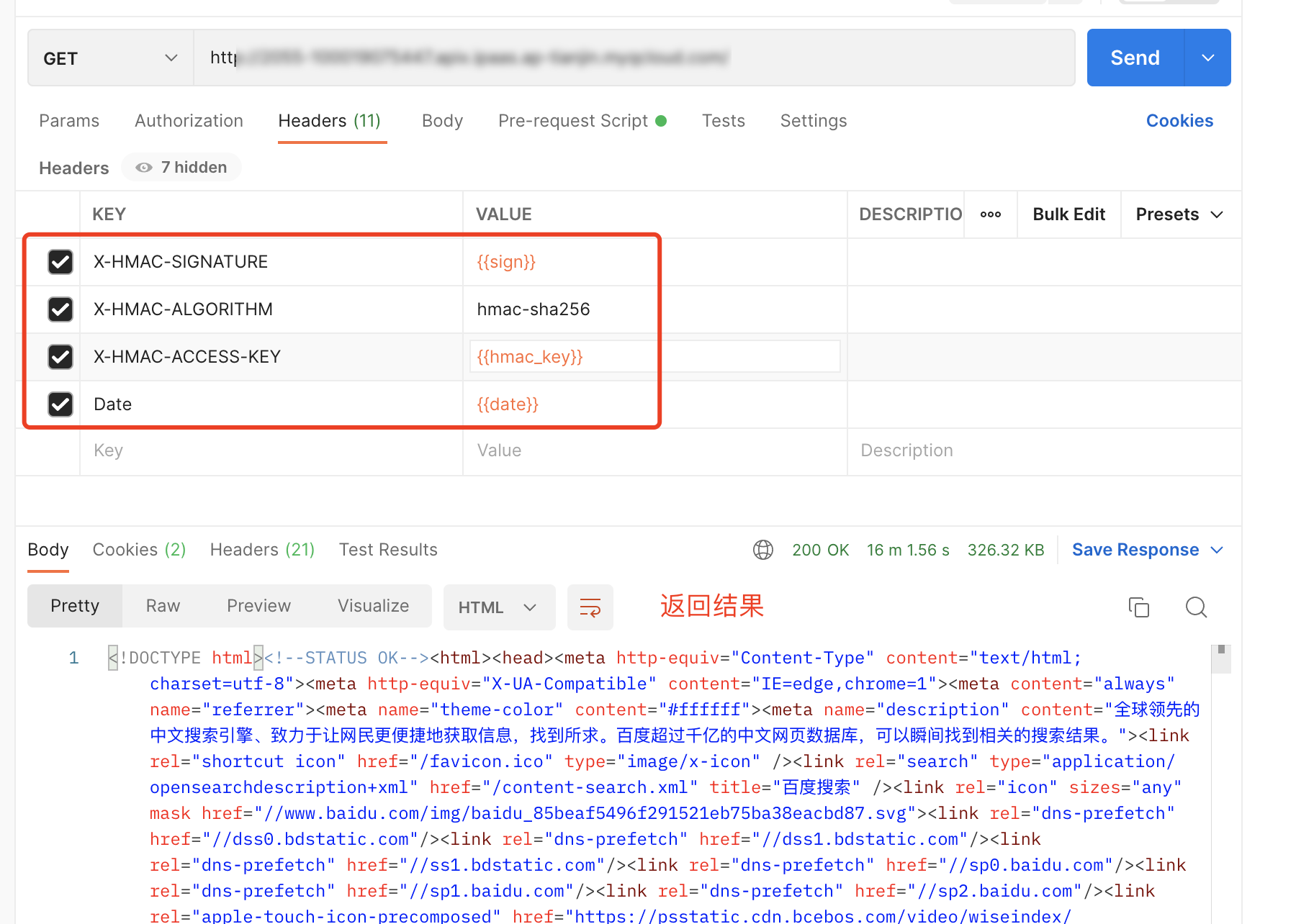Edit the {{hmac_key}} value field

[654, 357]
